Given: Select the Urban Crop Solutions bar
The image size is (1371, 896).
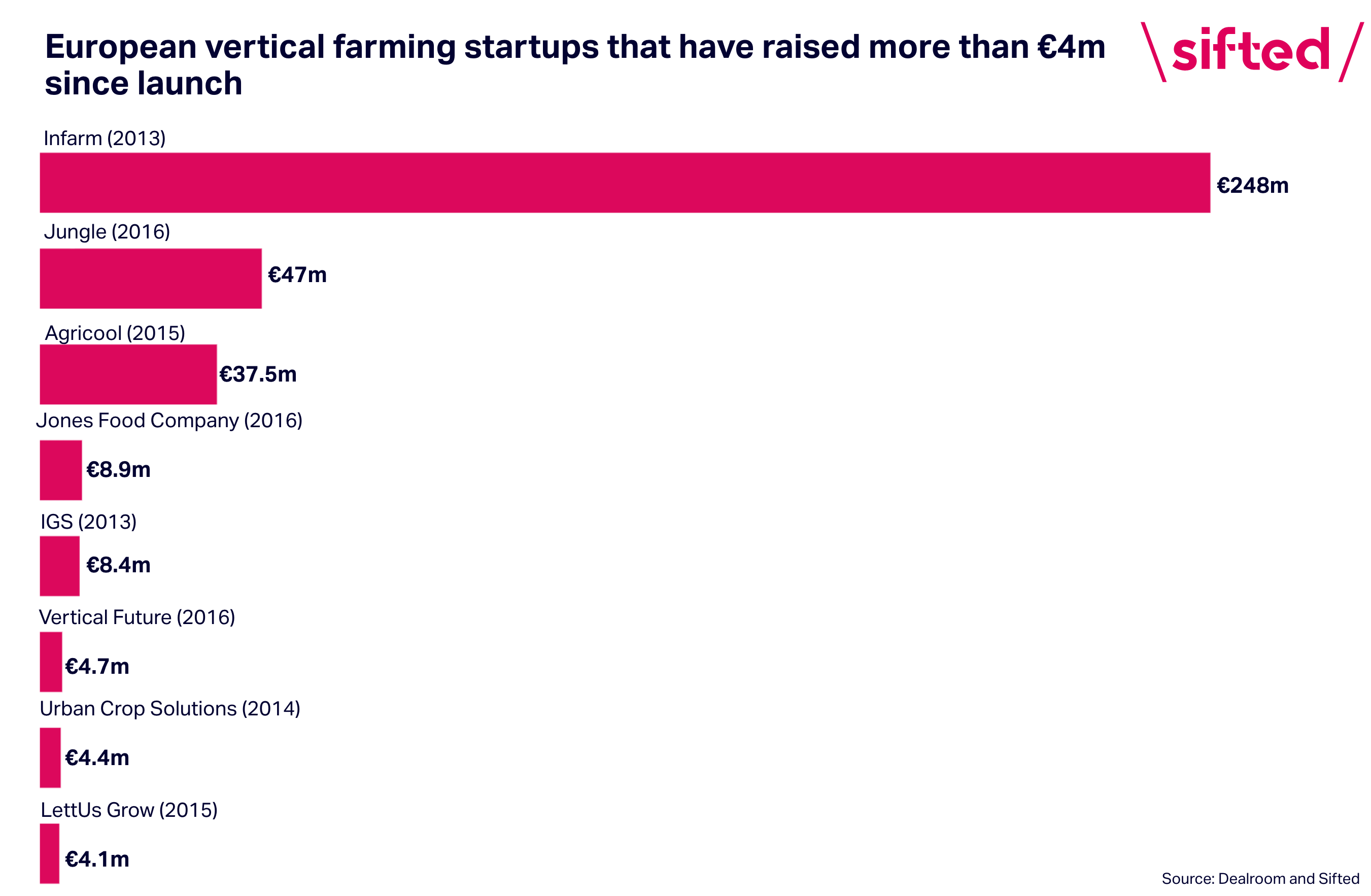Looking at the screenshot, I should (x=50, y=757).
